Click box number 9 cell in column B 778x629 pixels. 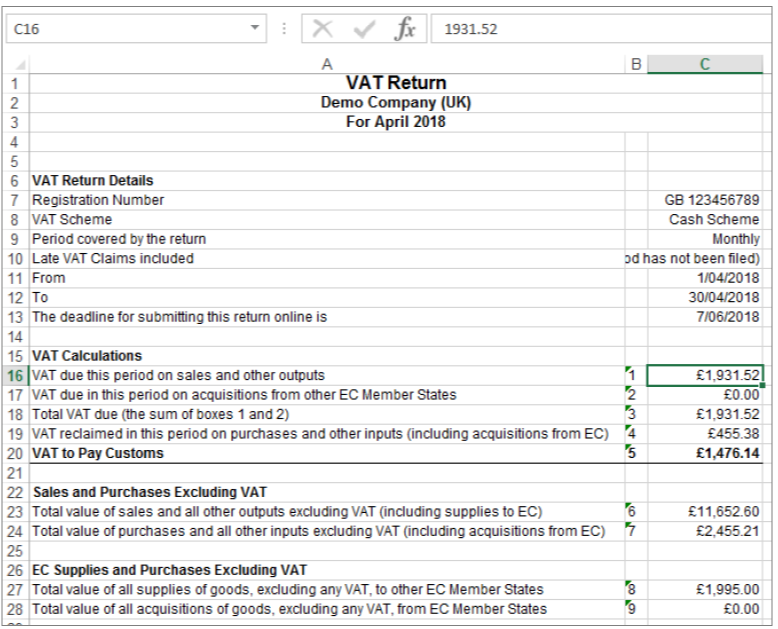tap(636, 609)
